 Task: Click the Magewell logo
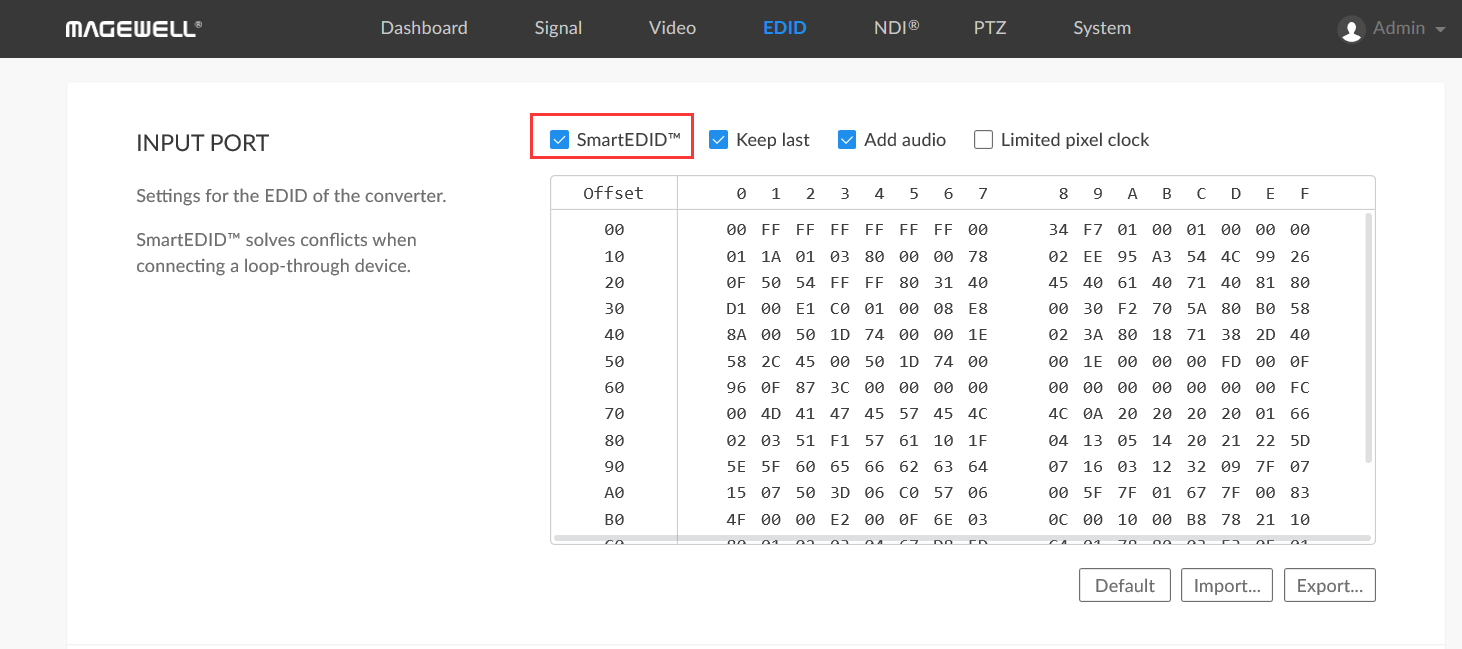coord(134,29)
